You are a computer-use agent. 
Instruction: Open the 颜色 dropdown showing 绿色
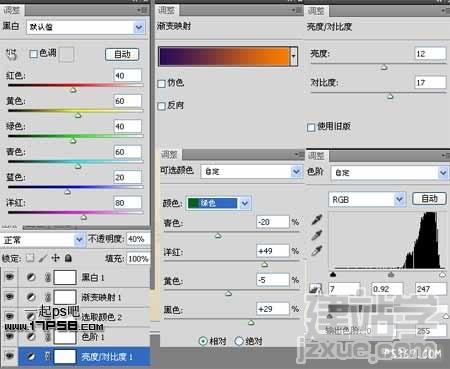click(218, 203)
